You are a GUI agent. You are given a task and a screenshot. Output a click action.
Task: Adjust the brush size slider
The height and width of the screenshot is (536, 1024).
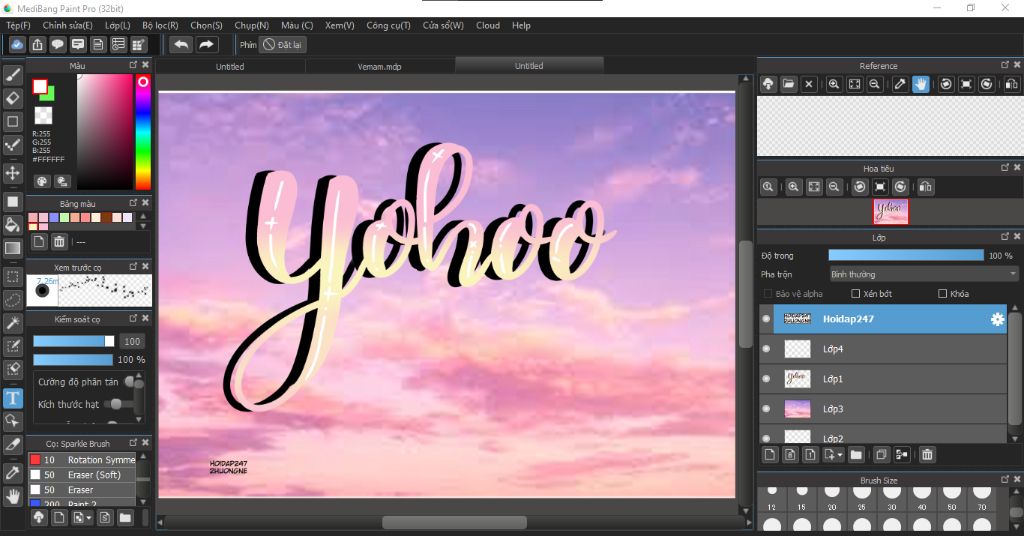coord(74,341)
